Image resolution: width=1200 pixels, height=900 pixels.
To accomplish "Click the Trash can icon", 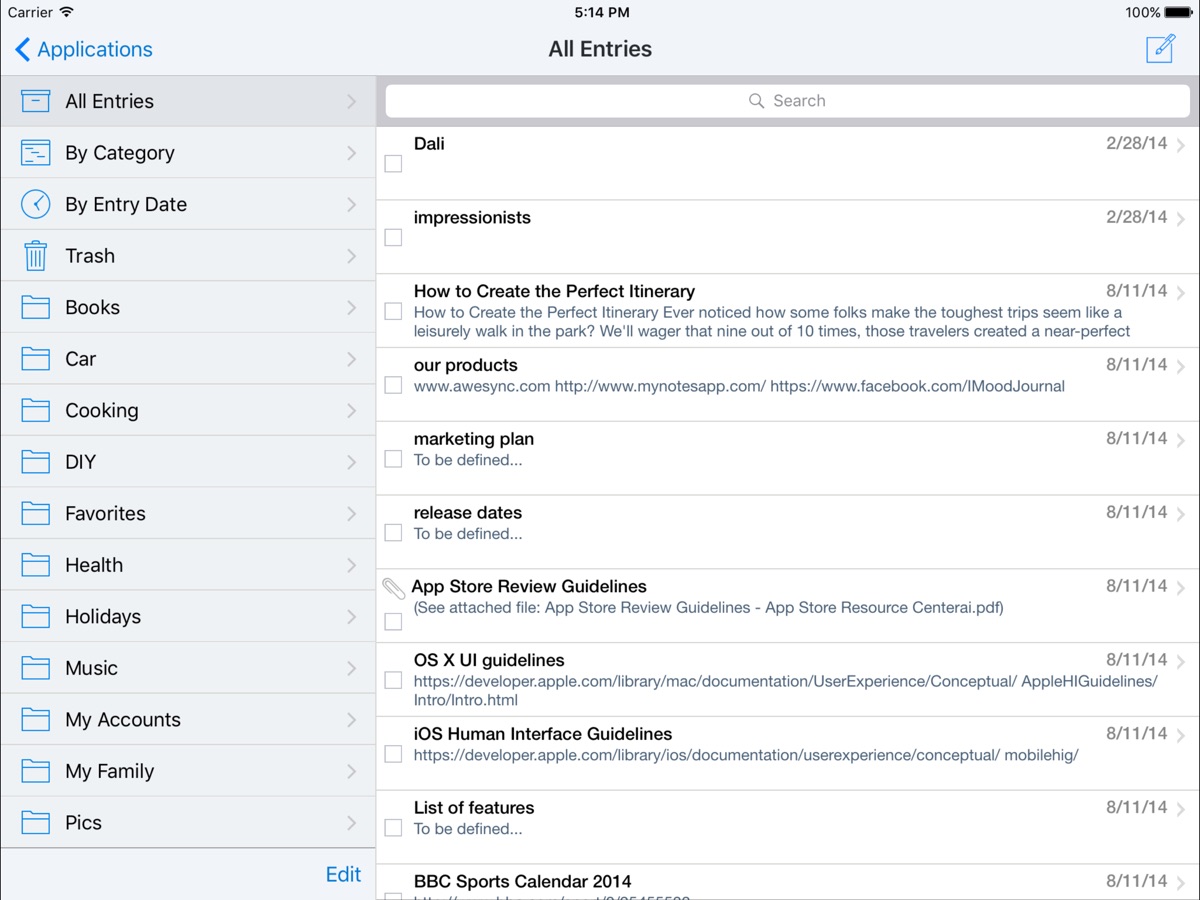I will [36, 256].
